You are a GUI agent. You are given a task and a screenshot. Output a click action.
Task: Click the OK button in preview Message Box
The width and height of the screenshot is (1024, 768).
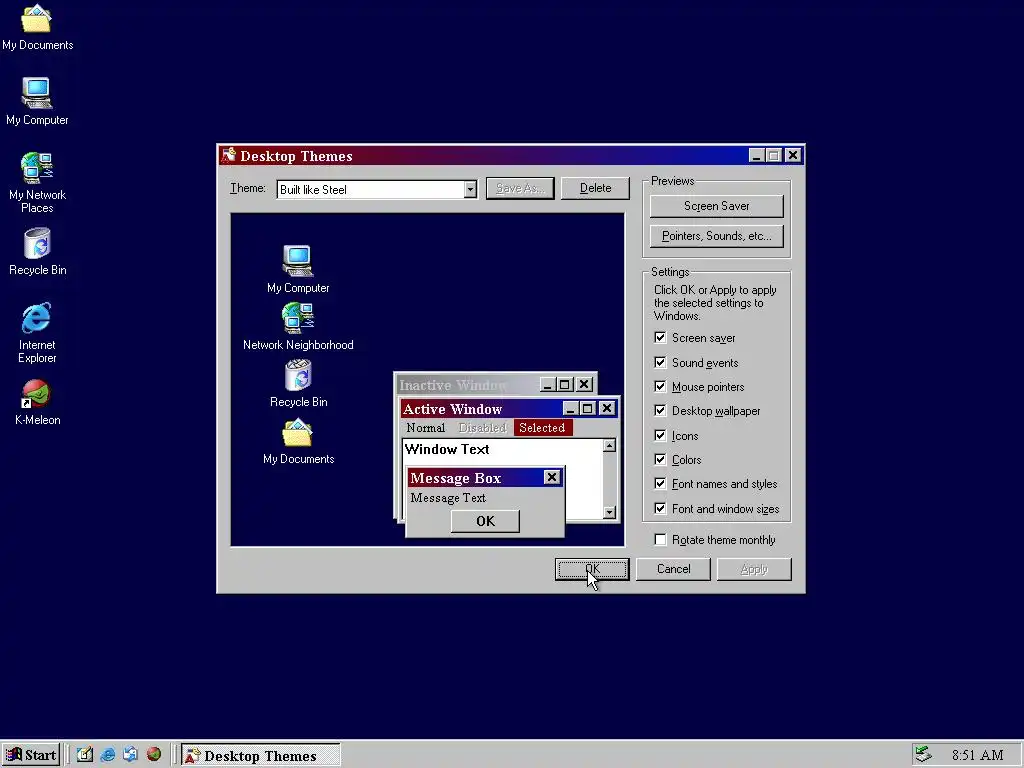[485, 521]
